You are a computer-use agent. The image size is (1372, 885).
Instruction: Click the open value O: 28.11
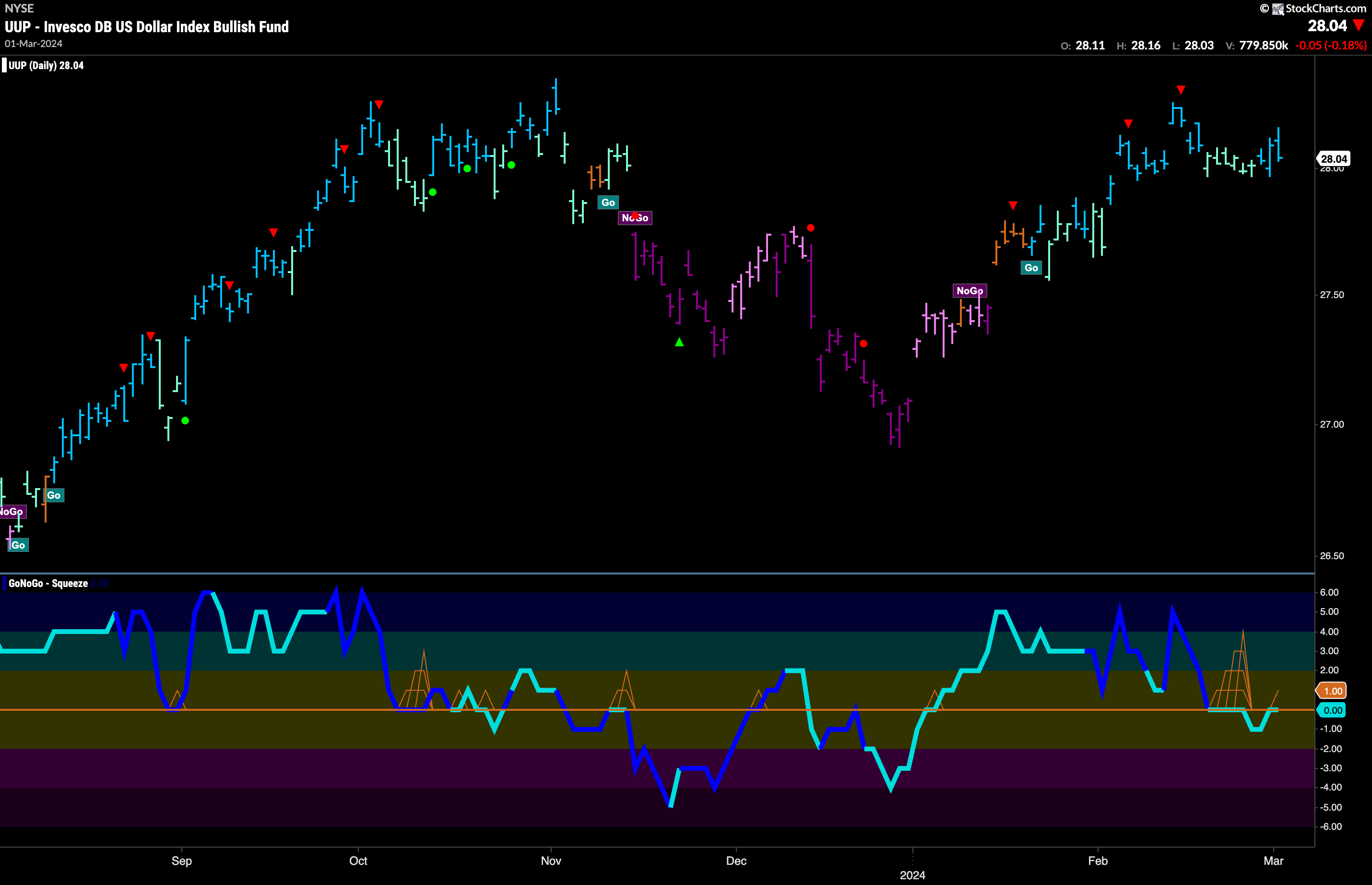pyautogui.click(x=1083, y=46)
